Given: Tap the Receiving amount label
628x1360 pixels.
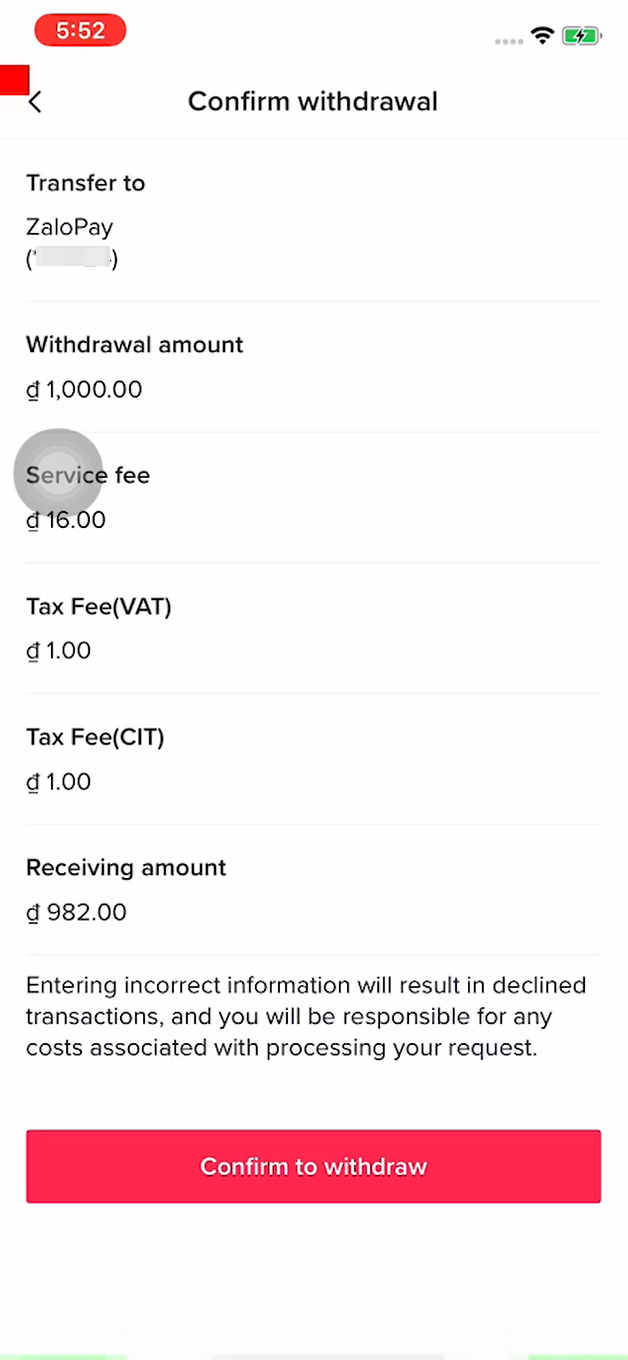Looking at the screenshot, I should click(x=126, y=867).
